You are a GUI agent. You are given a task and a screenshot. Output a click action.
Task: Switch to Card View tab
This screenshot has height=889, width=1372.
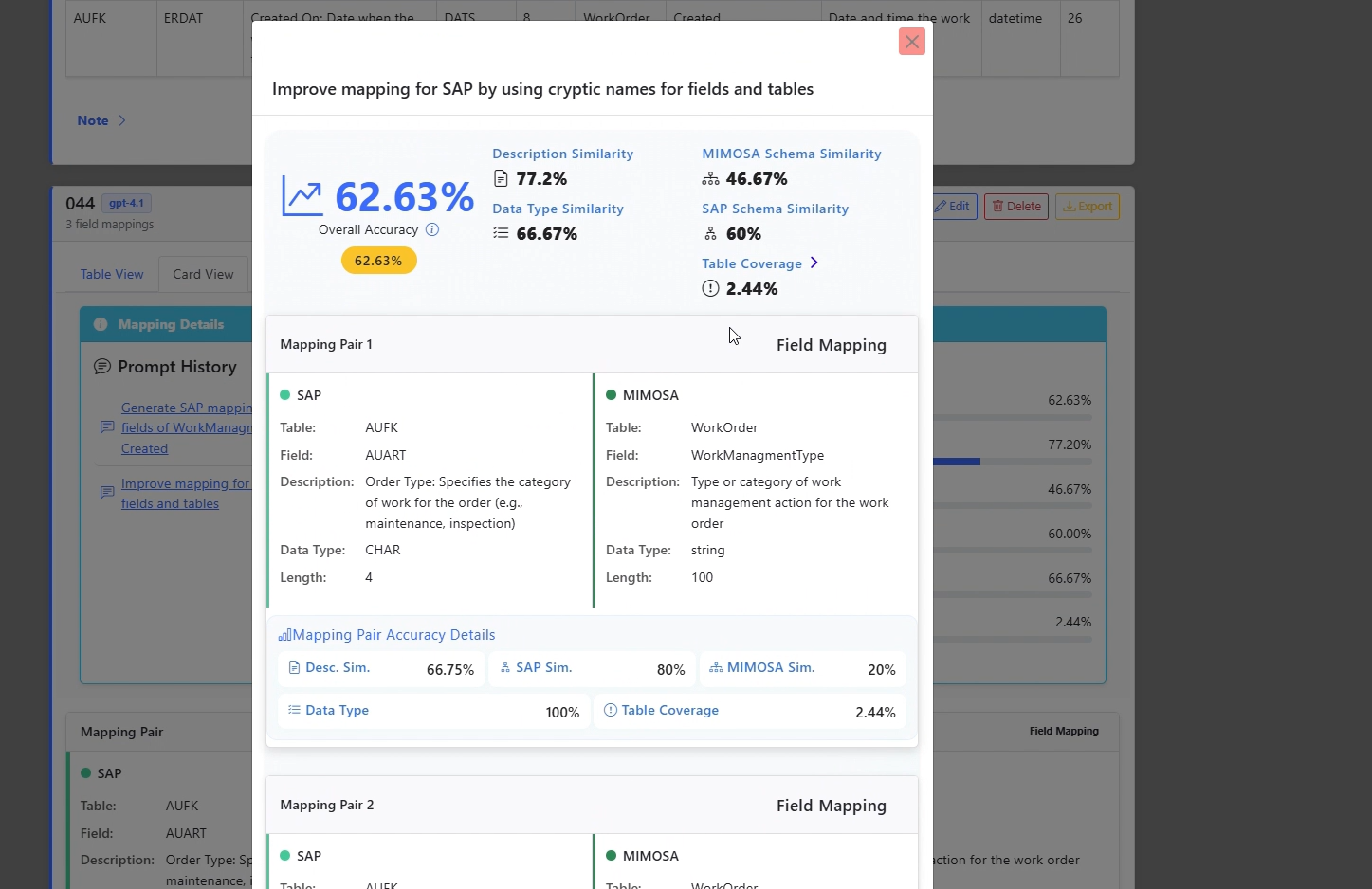coord(203,274)
